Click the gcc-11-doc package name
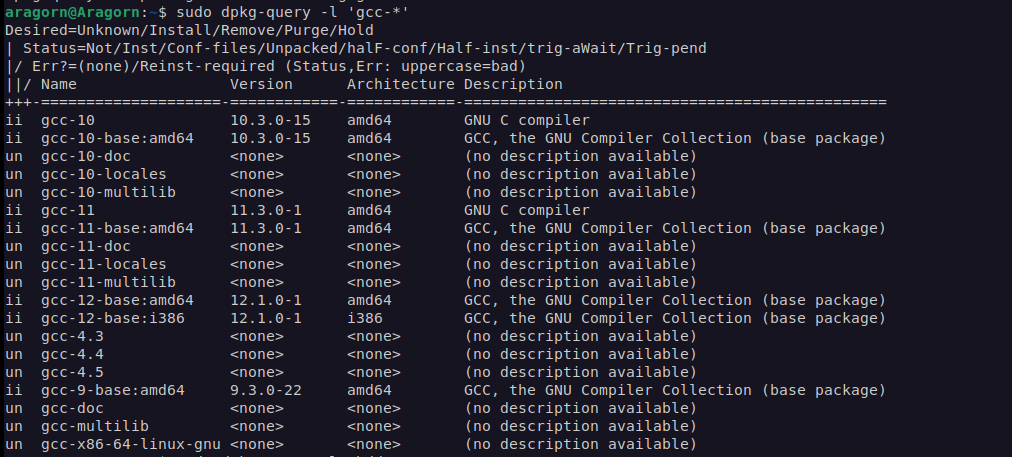The height and width of the screenshot is (457, 1012). [x=86, y=246]
